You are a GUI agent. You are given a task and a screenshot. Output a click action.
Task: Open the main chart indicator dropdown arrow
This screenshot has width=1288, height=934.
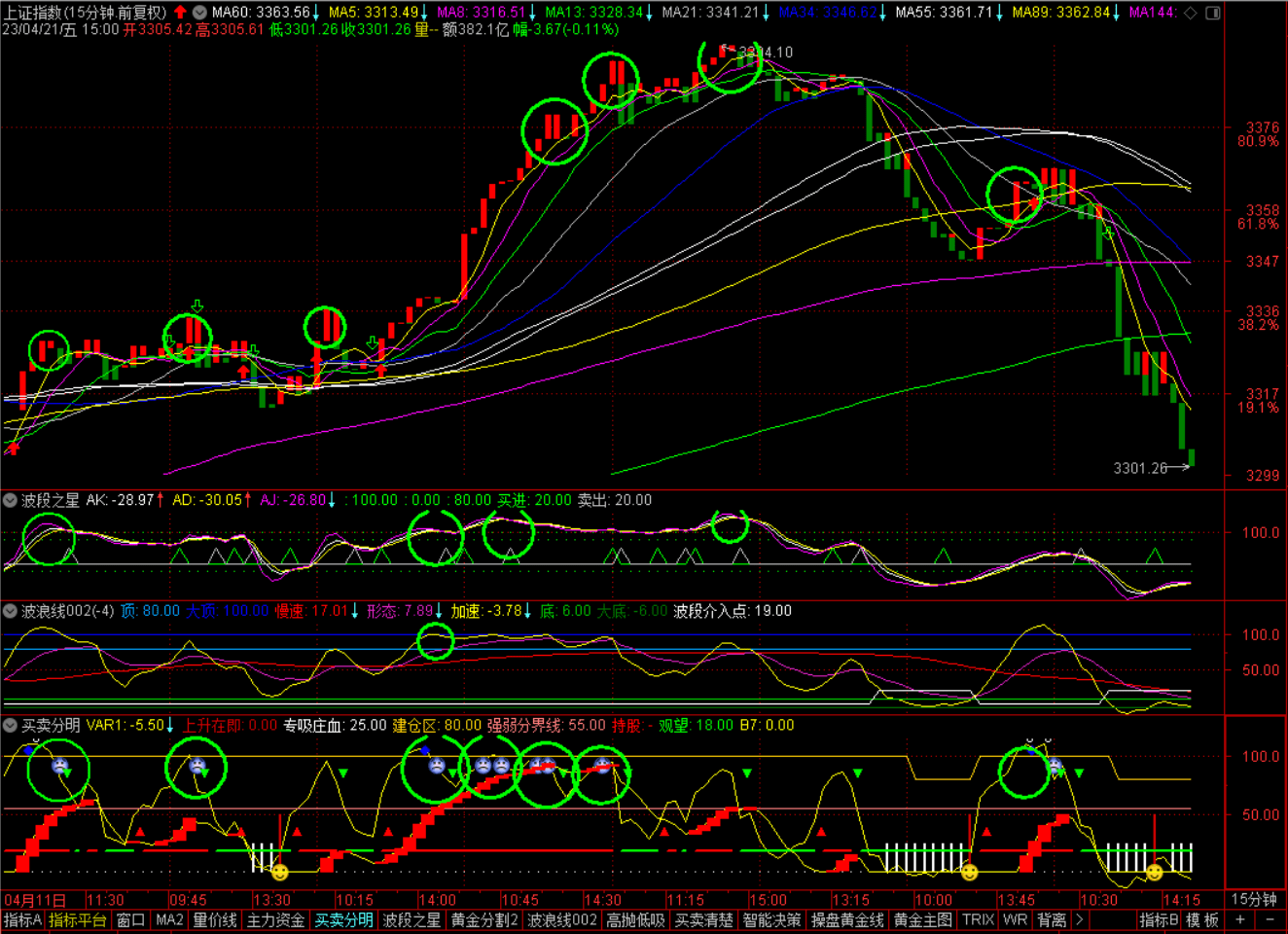click(x=199, y=13)
